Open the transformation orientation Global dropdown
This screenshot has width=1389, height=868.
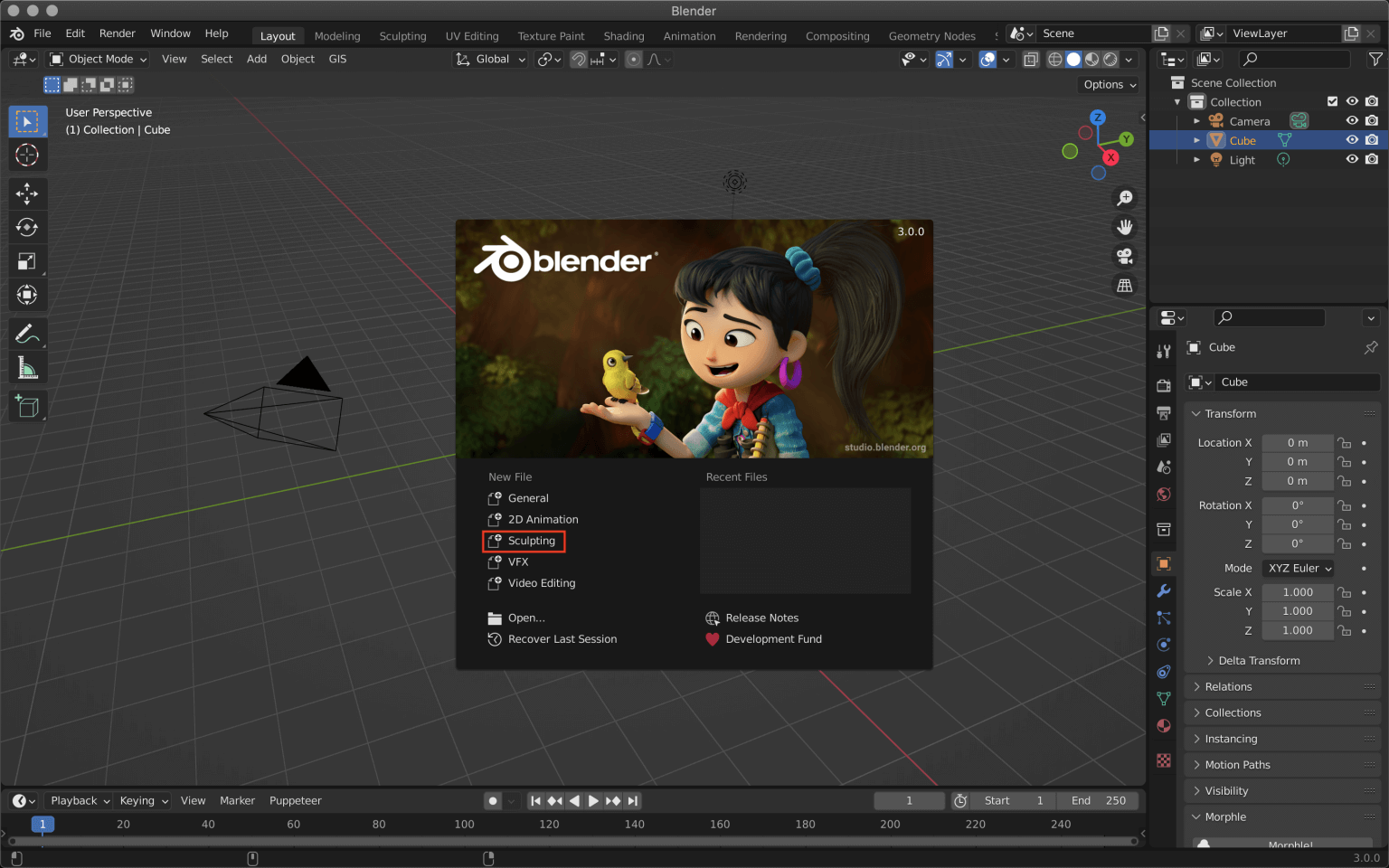coord(489,59)
